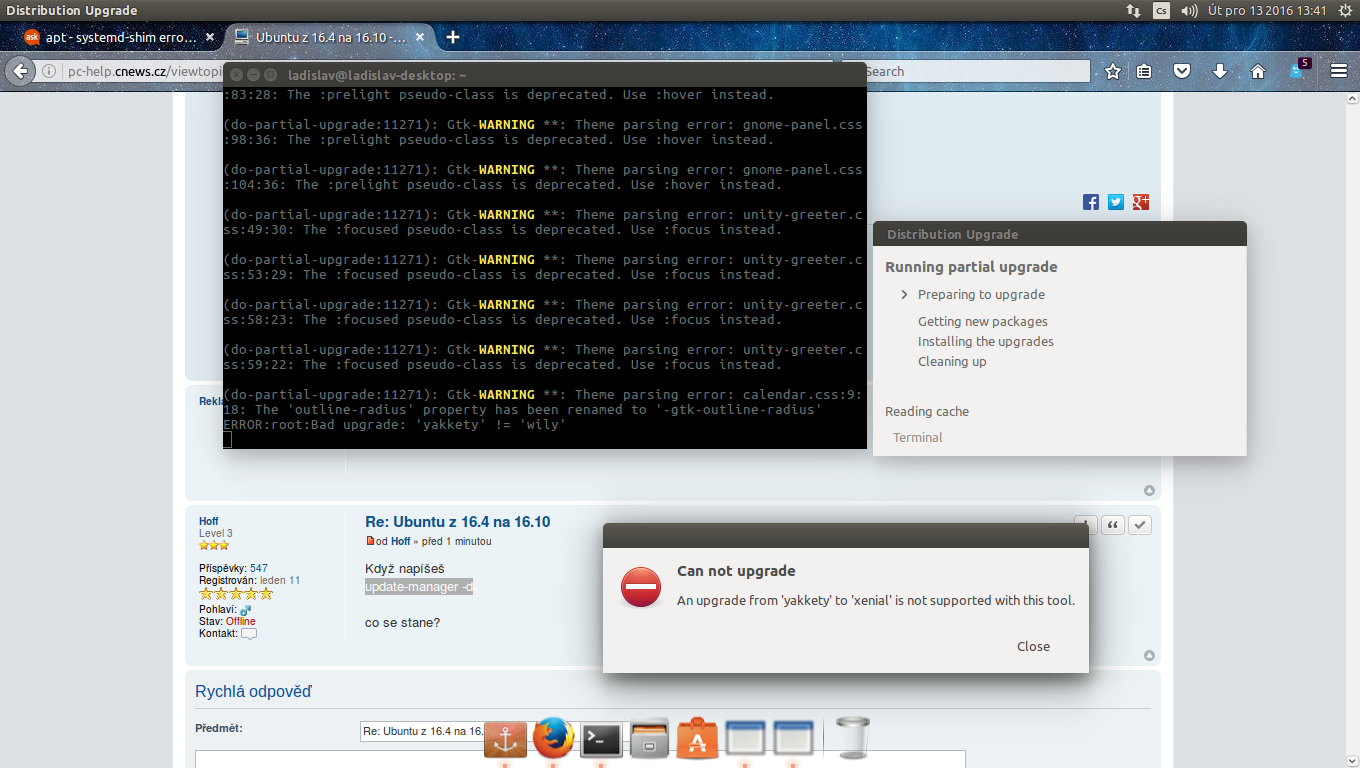
Task: Open the Trash icon in the dock
Action: tap(852, 739)
